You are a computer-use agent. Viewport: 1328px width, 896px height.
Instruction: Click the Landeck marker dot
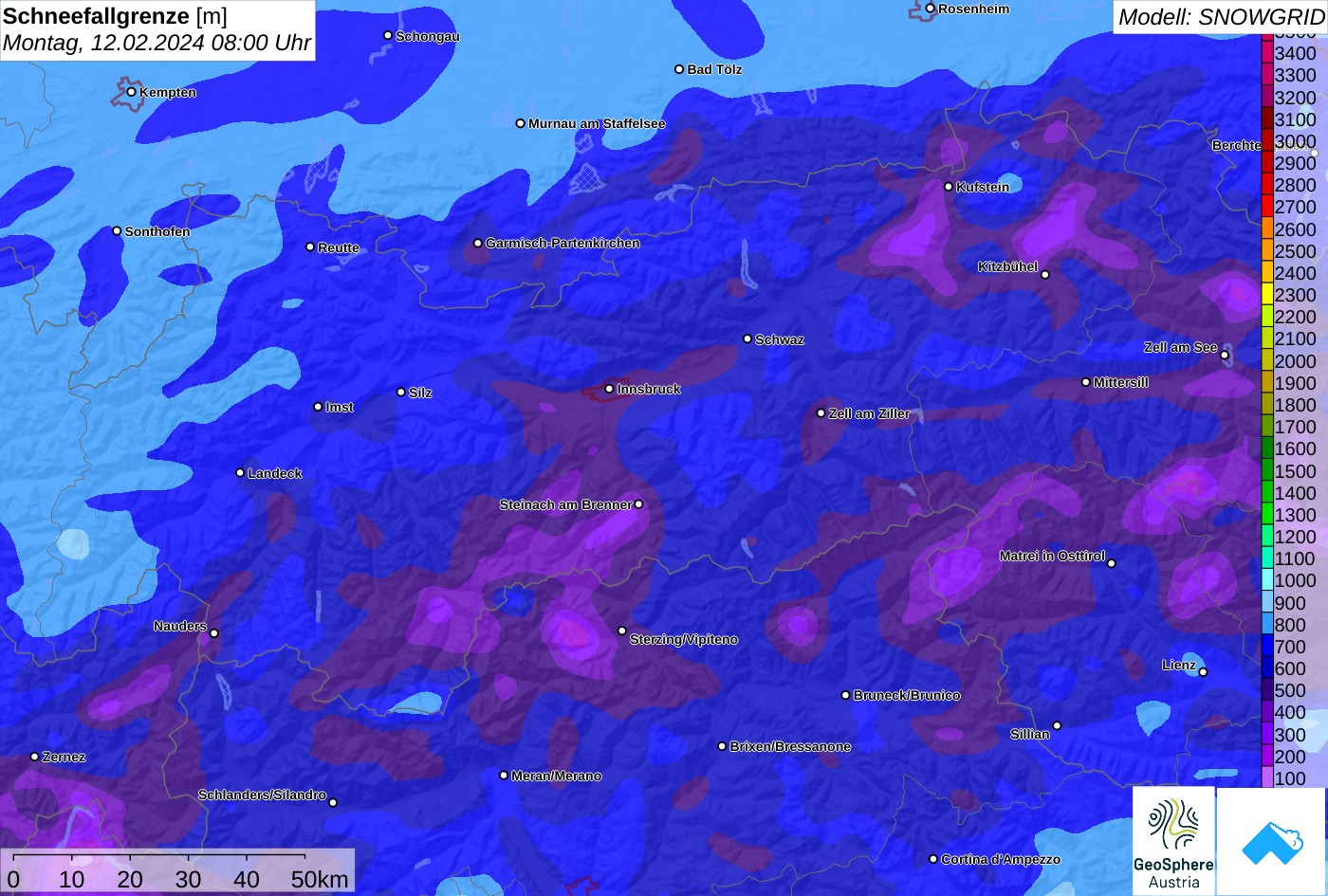(x=240, y=473)
